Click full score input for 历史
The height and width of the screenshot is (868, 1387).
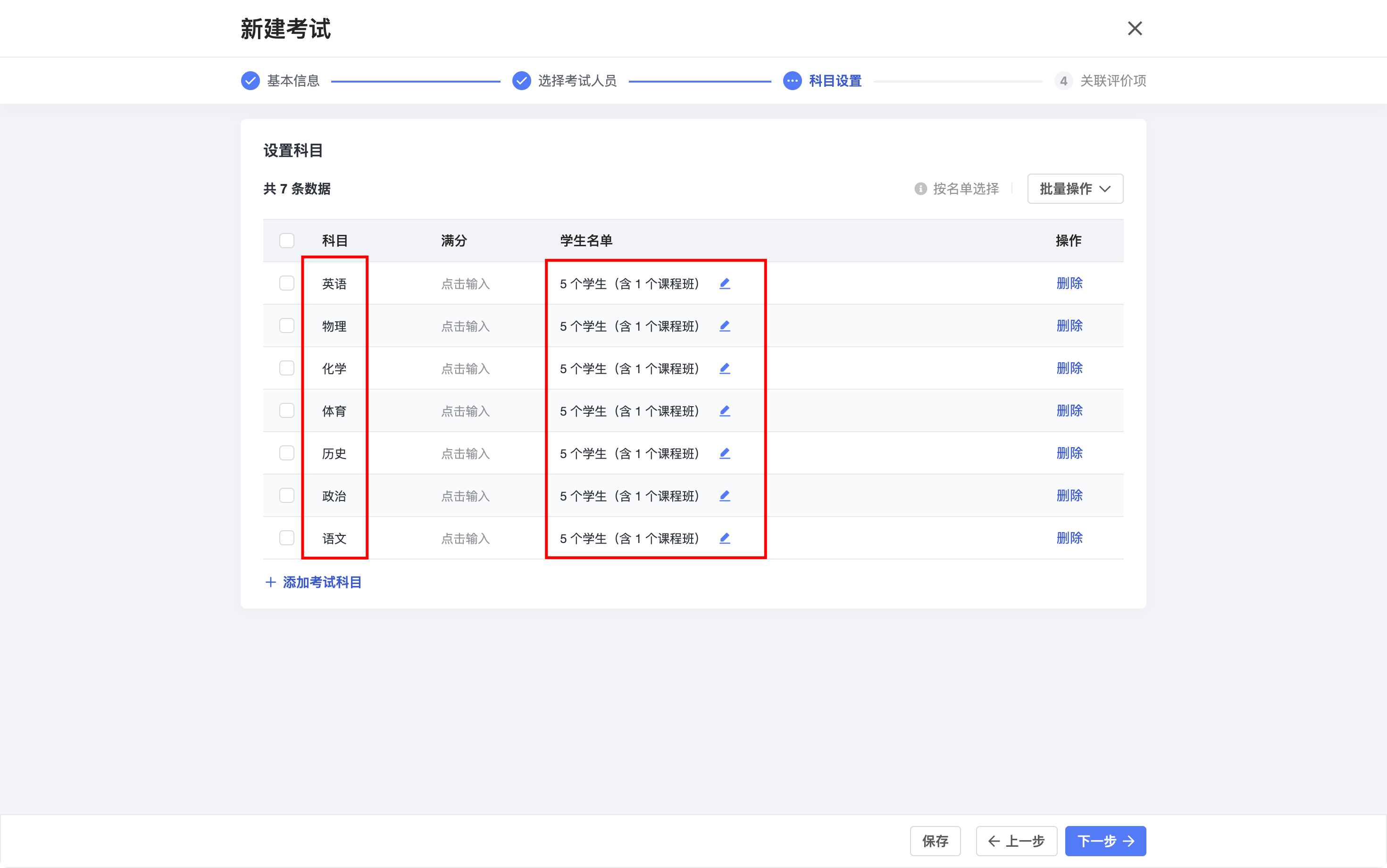click(x=466, y=453)
